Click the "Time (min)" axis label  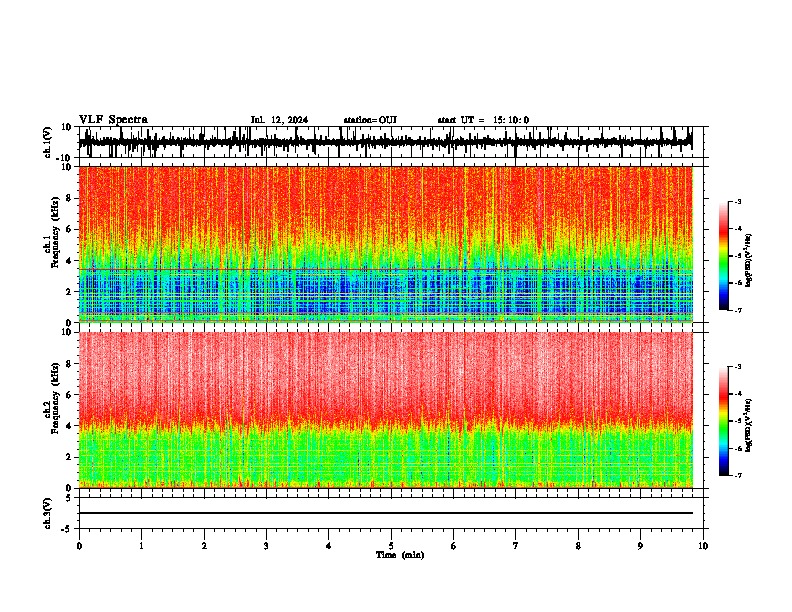point(400,555)
